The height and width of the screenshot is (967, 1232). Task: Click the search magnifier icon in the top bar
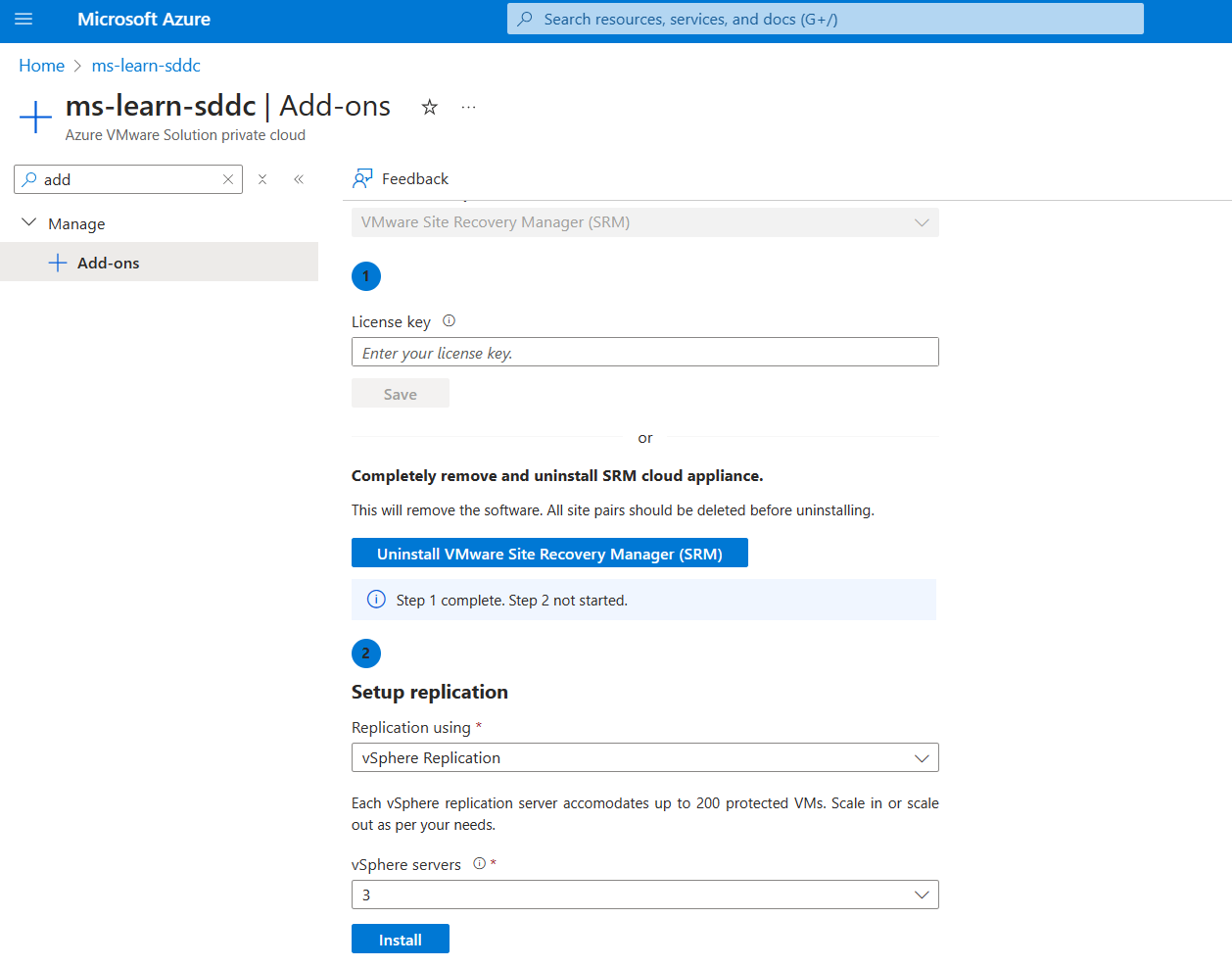tap(525, 20)
